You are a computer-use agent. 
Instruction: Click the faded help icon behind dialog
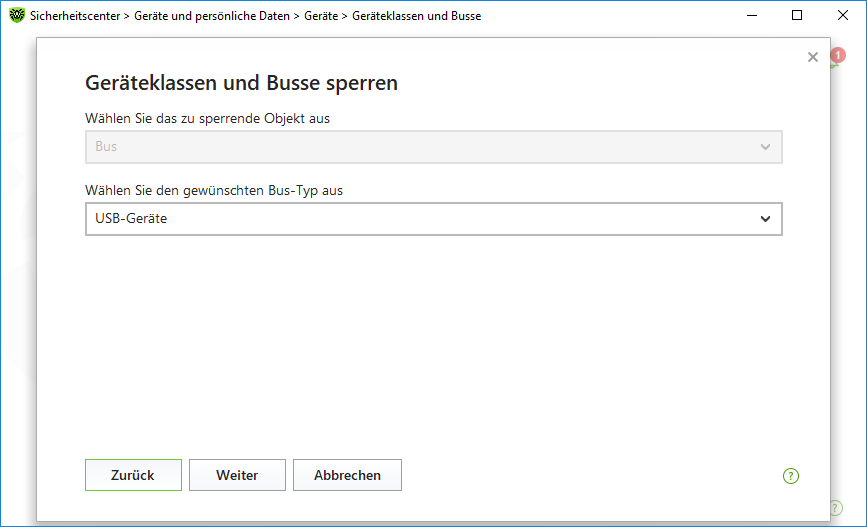click(x=835, y=507)
